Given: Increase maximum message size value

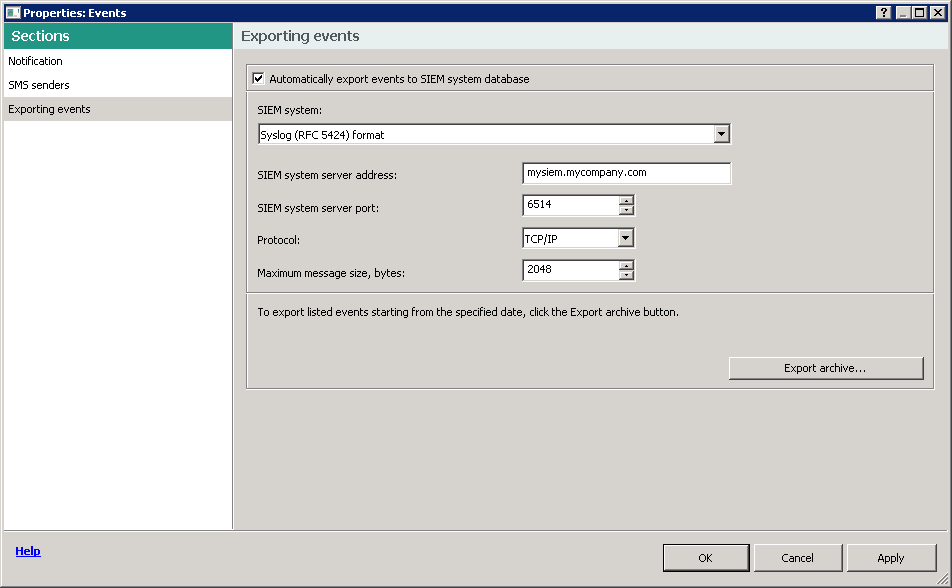Looking at the screenshot, I should pyautogui.click(x=627, y=265).
